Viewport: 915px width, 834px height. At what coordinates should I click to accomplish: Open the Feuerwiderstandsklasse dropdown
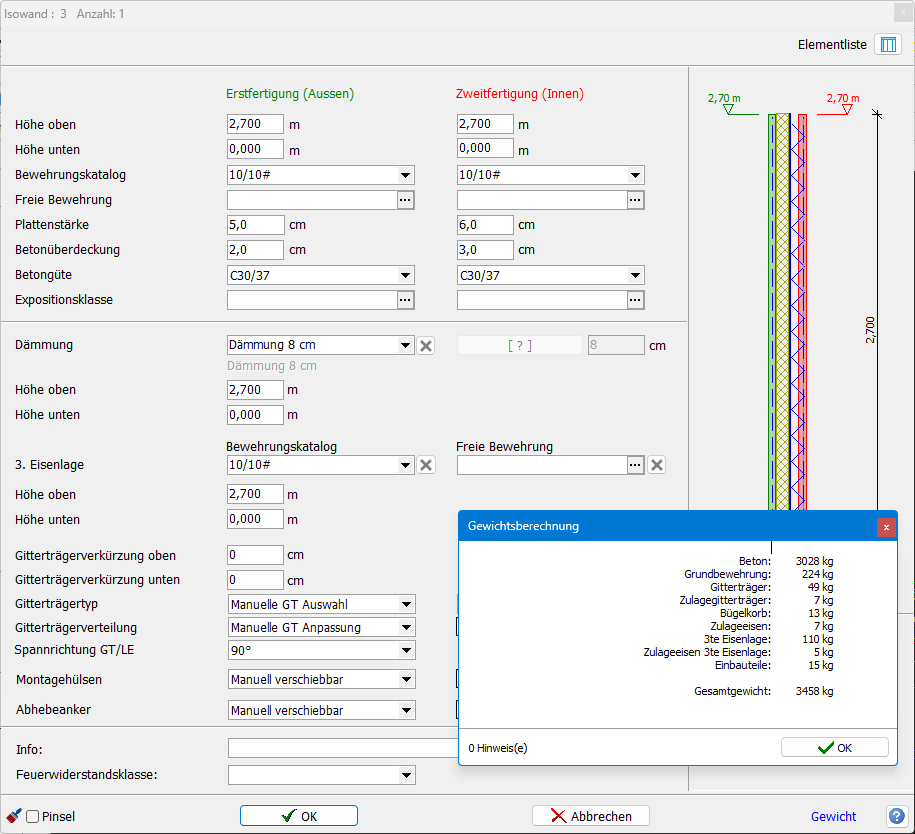click(406, 775)
